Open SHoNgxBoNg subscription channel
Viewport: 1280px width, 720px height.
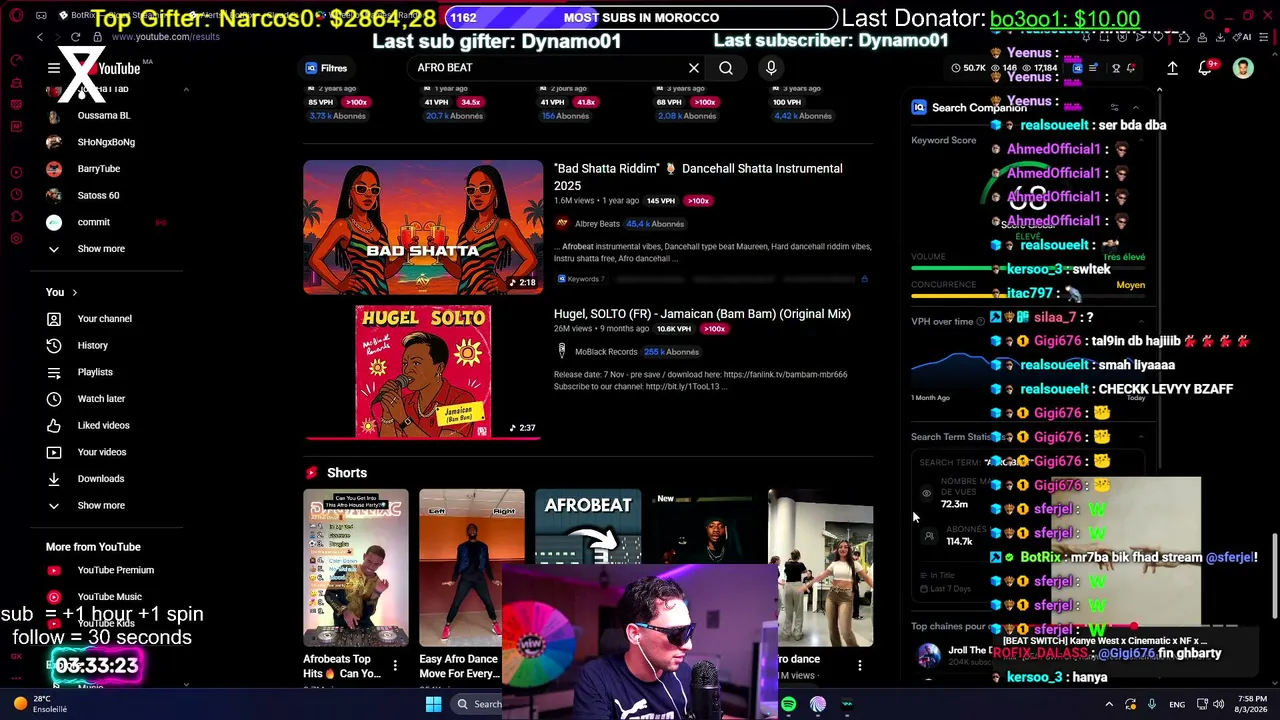tap(106, 142)
